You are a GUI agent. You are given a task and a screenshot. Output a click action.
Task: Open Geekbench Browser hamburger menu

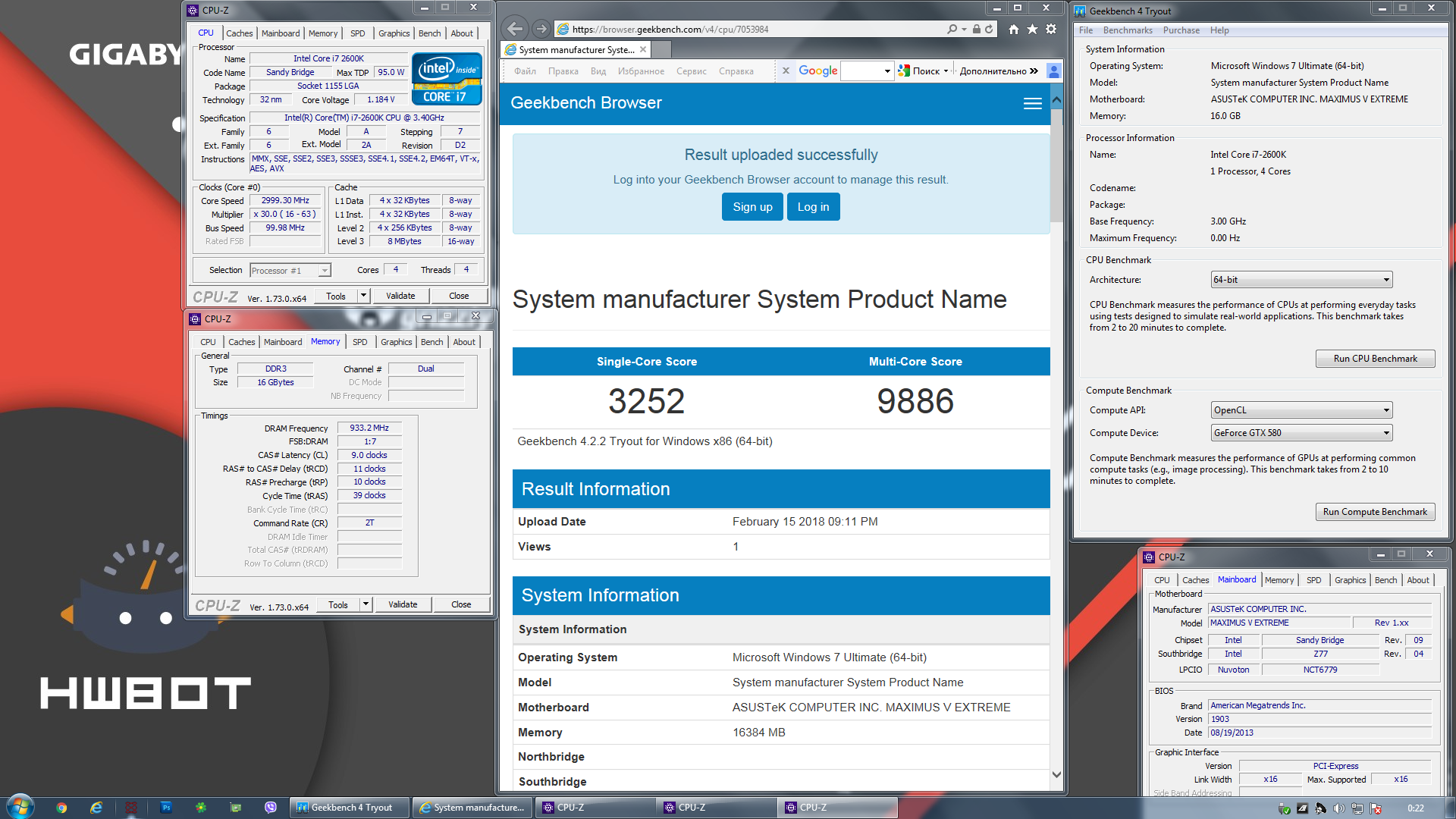click(1032, 103)
